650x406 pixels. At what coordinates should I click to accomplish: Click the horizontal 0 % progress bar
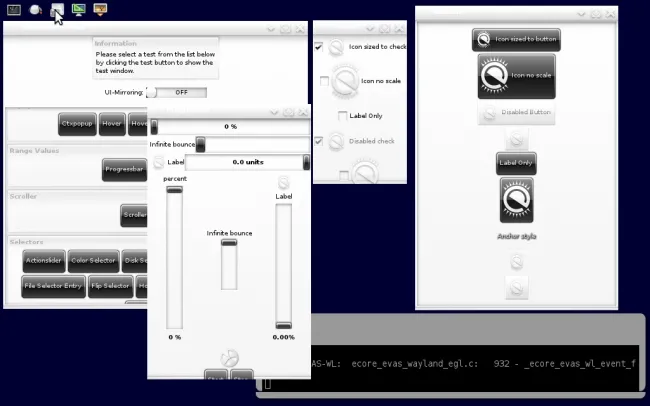229,126
